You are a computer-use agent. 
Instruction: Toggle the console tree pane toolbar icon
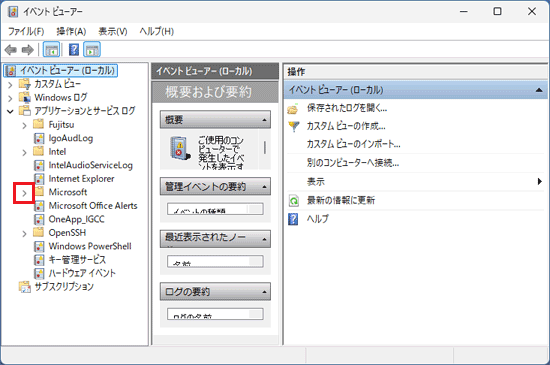click(x=51, y=50)
